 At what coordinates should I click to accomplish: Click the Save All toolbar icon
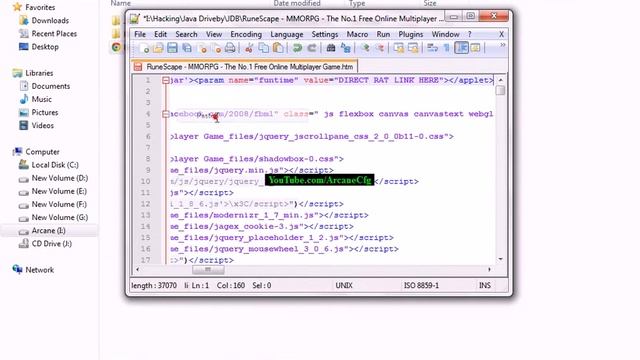point(187,48)
